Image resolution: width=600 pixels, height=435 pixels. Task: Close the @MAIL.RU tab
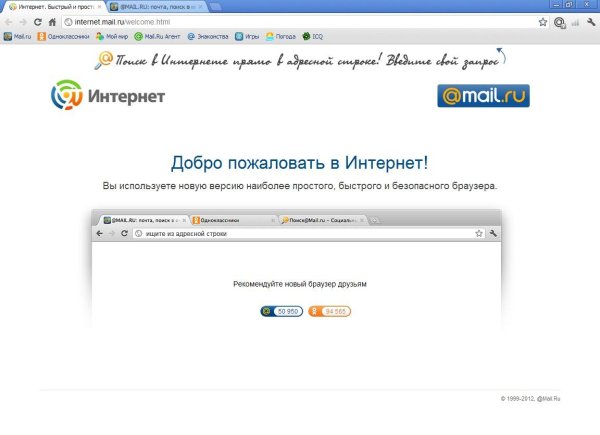click(x=200, y=7)
